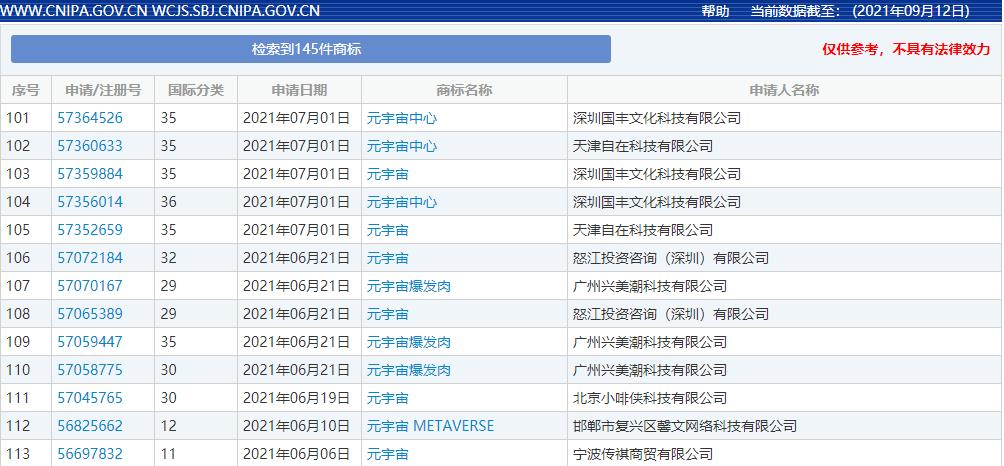The width and height of the screenshot is (1004, 466).
Task: Open 元宇宙爆发肉 trademark in row 110
Action: click(409, 370)
